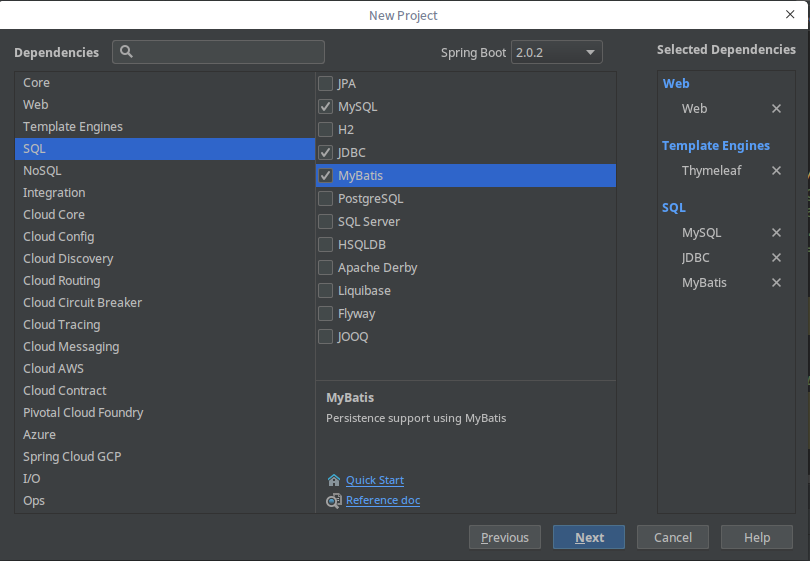810x561 pixels.
Task: Remove MyBatis from selected dependencies
Action: point(776,283)
